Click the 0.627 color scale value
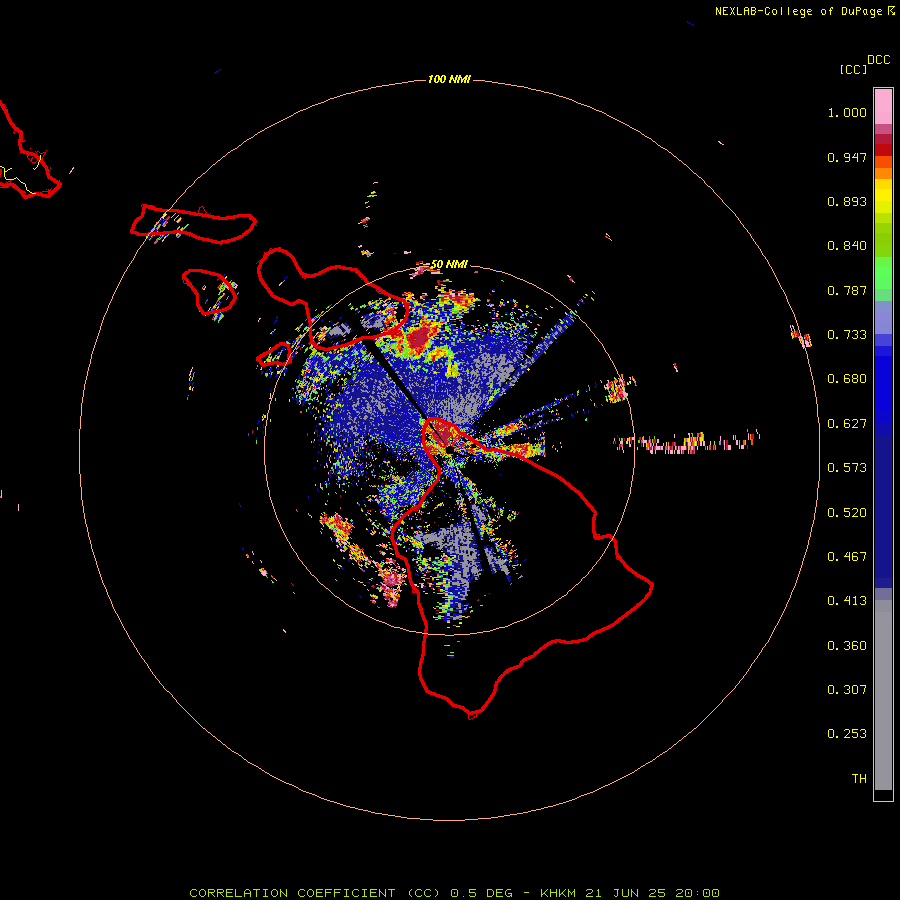Screen dimensions: 900x900 [847, 424]
